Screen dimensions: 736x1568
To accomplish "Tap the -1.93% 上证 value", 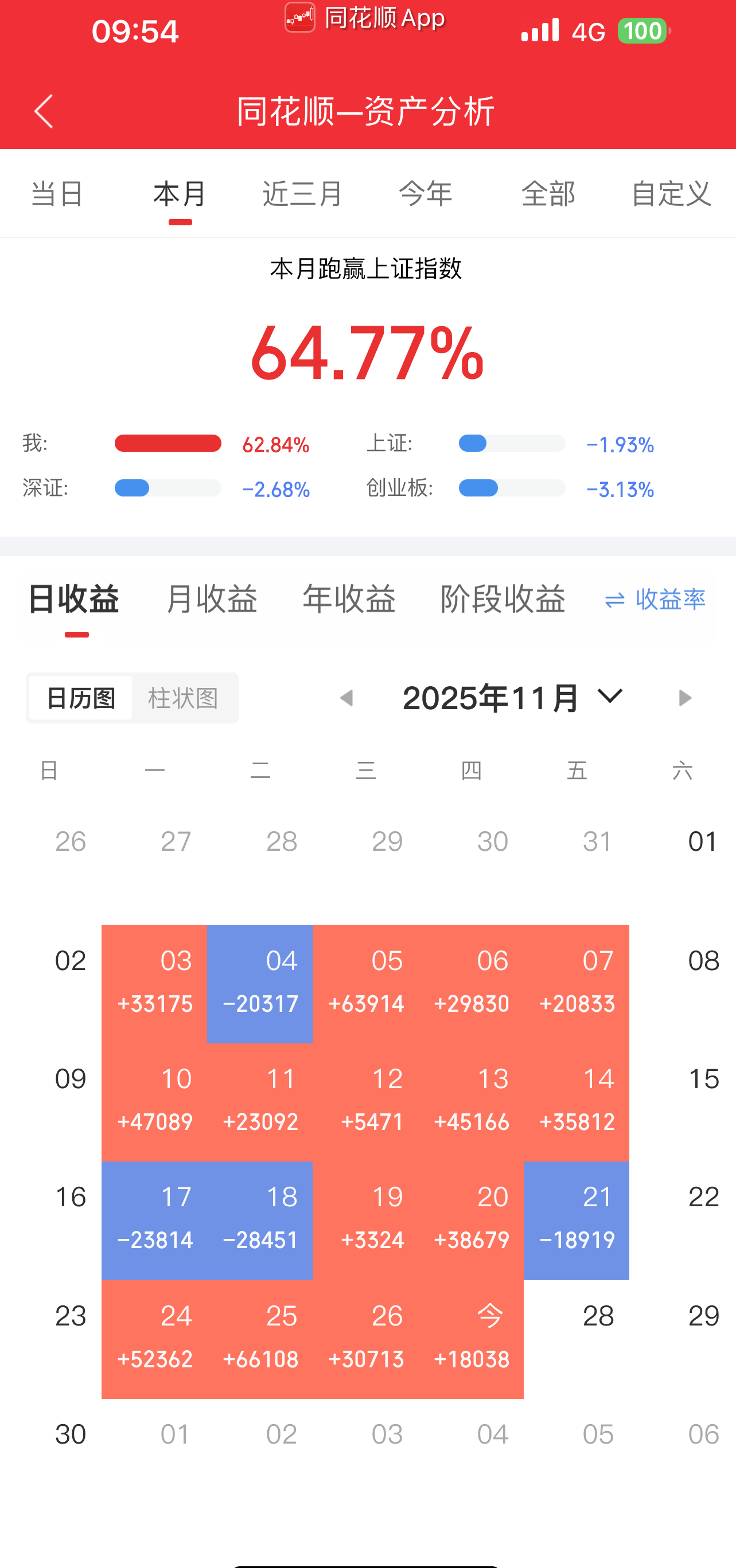I will point(620,445).
